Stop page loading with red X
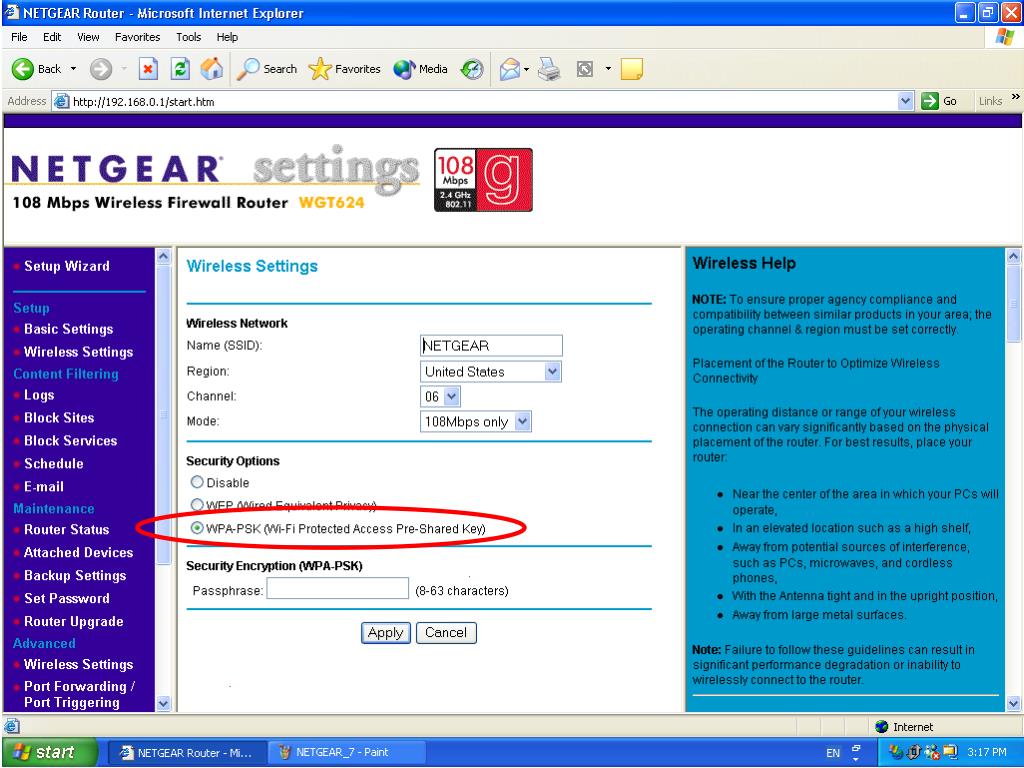1024x768 pixels. (148, 69)
